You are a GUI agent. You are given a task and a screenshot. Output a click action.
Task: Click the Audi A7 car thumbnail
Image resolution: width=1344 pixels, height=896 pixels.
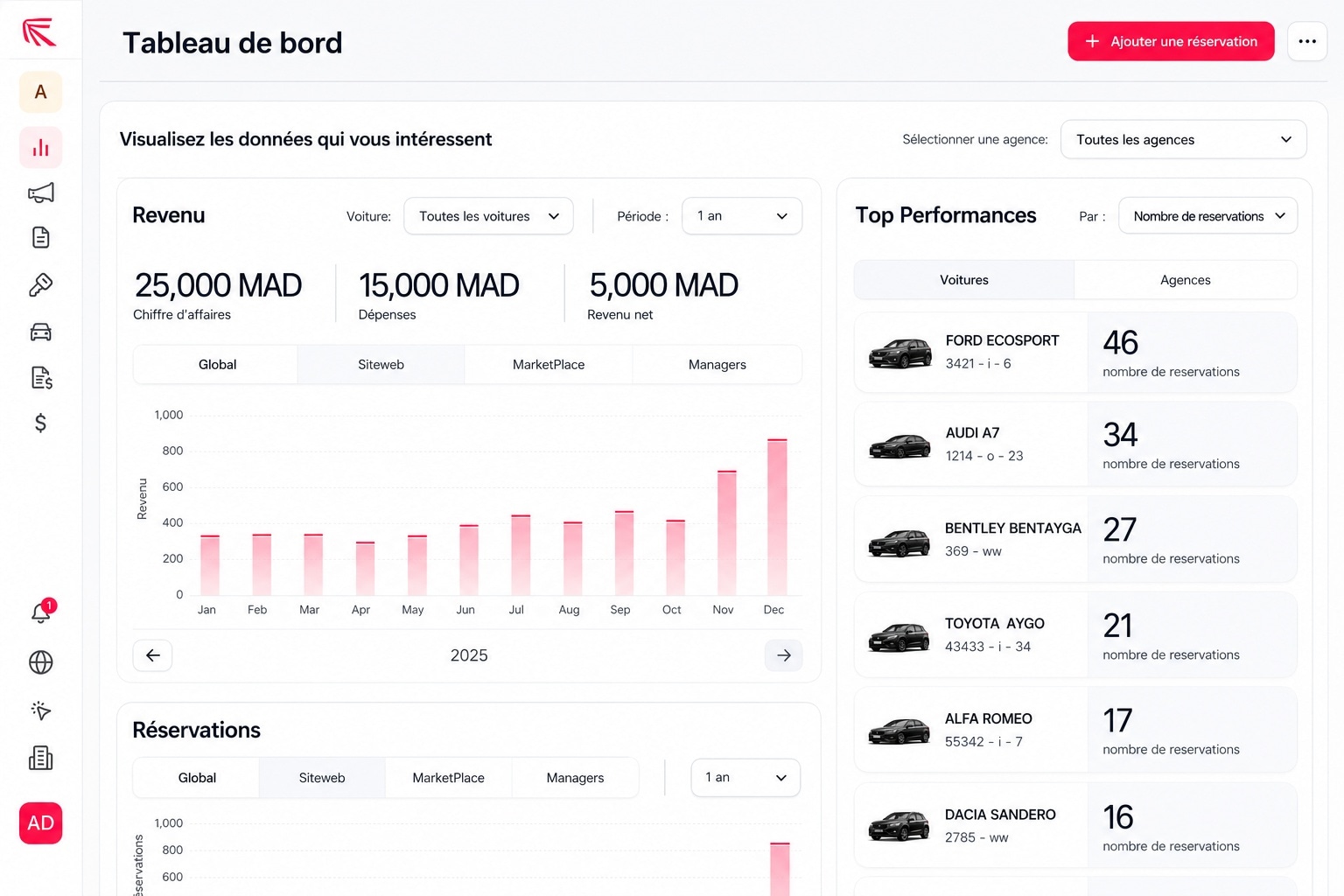coord(900,445)
